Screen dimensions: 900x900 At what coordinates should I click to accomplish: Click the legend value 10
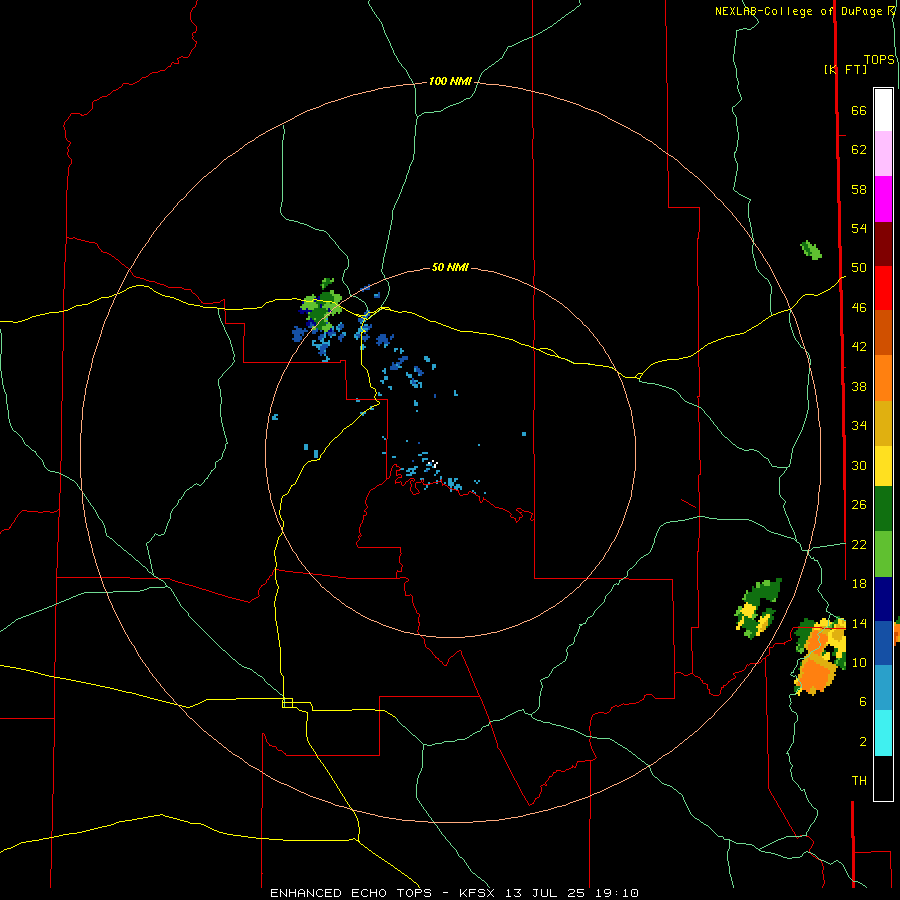coord(859,662)
